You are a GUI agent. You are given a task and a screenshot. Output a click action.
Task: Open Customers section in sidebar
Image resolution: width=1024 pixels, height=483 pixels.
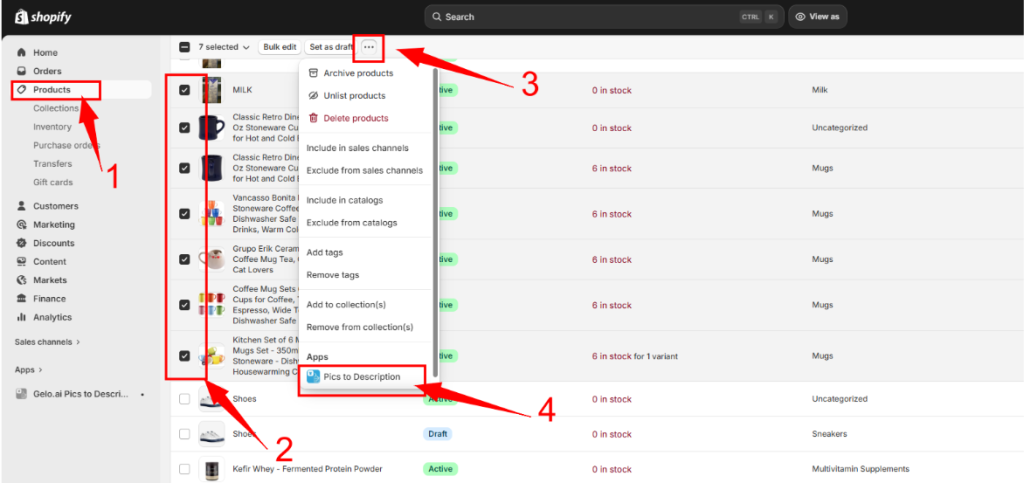55,206
